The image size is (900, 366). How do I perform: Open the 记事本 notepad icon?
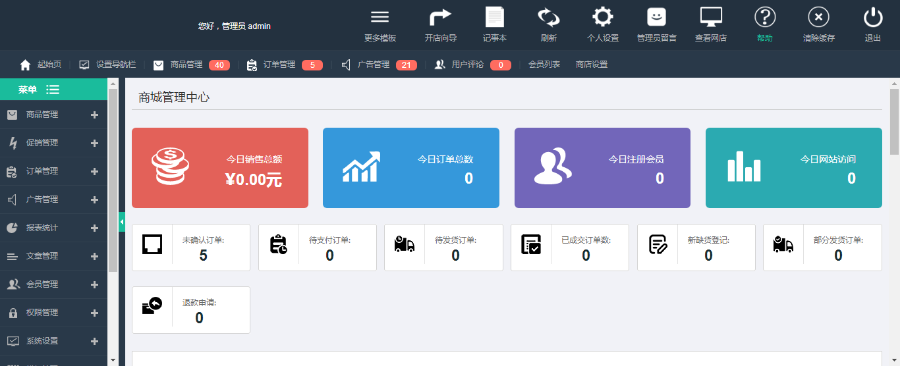(495, 17)
